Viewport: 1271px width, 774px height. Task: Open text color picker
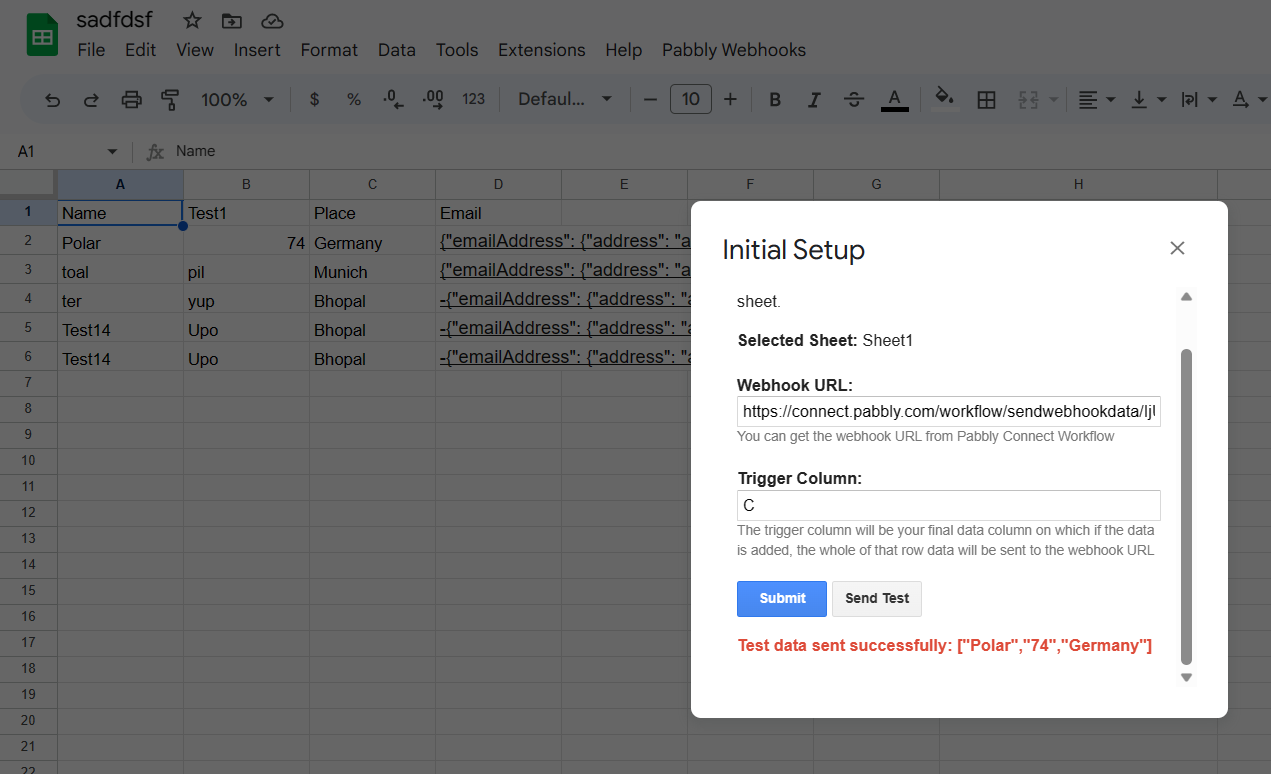point(895,99)
